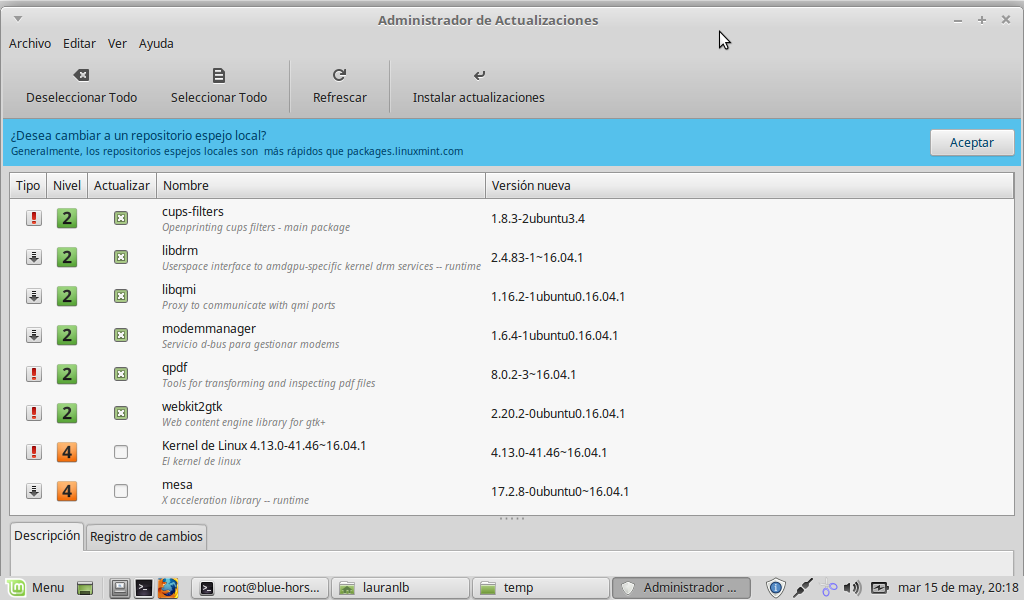This screenshot has height=600, width=1024.
Task: Open the Ayuda menu
Action: (x=156, y=43)
